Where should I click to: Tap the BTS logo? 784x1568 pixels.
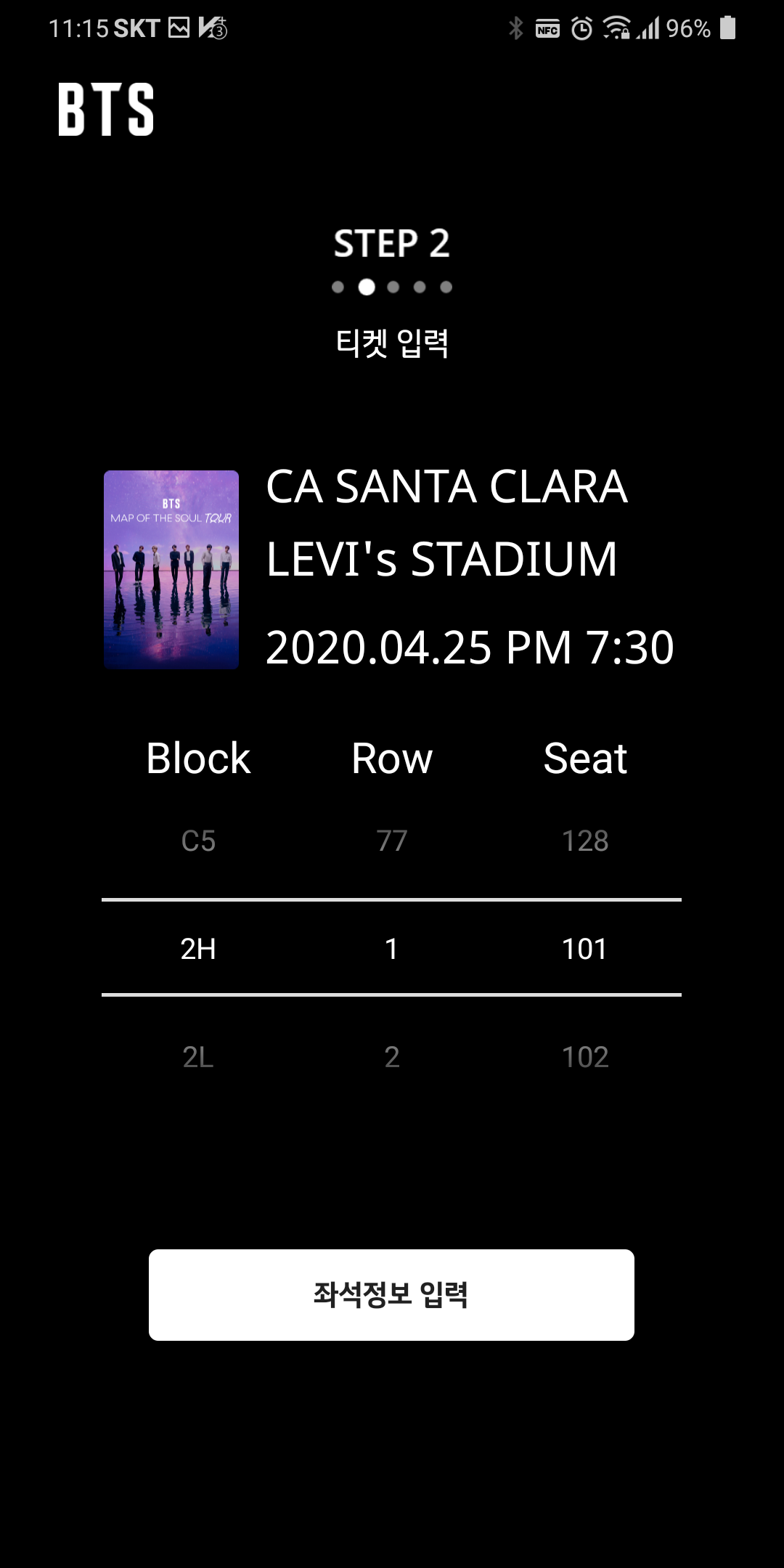tap(106, 109)
